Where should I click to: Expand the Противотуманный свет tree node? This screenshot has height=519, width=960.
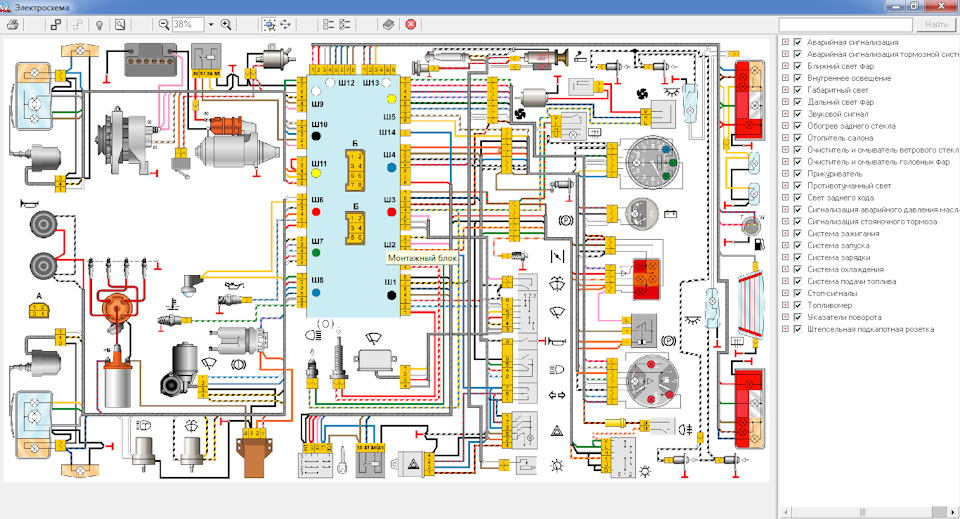(x=786, y=185)
